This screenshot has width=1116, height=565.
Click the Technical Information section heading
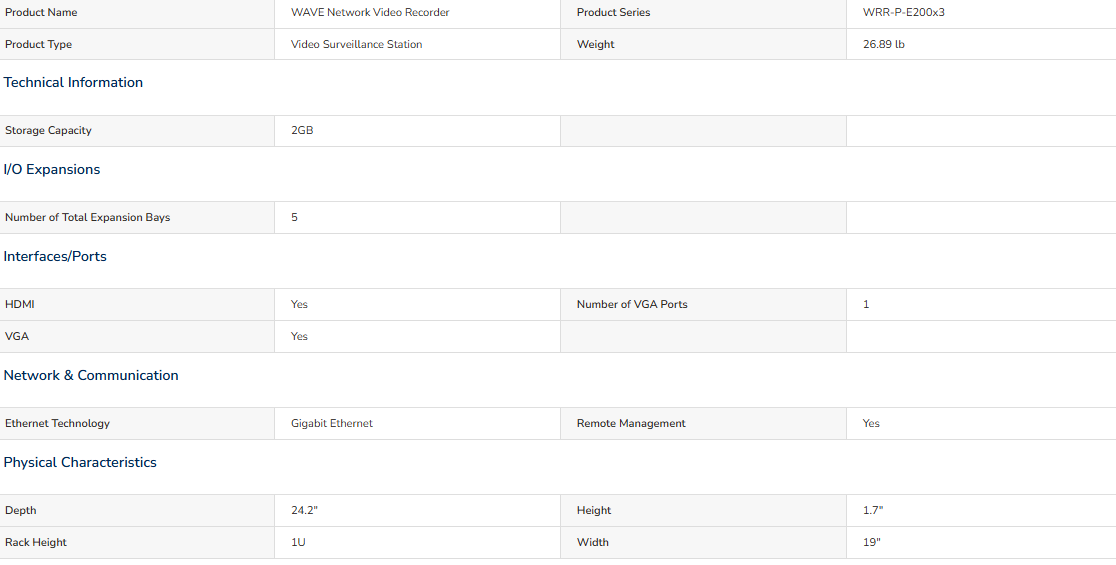[73, 83]
